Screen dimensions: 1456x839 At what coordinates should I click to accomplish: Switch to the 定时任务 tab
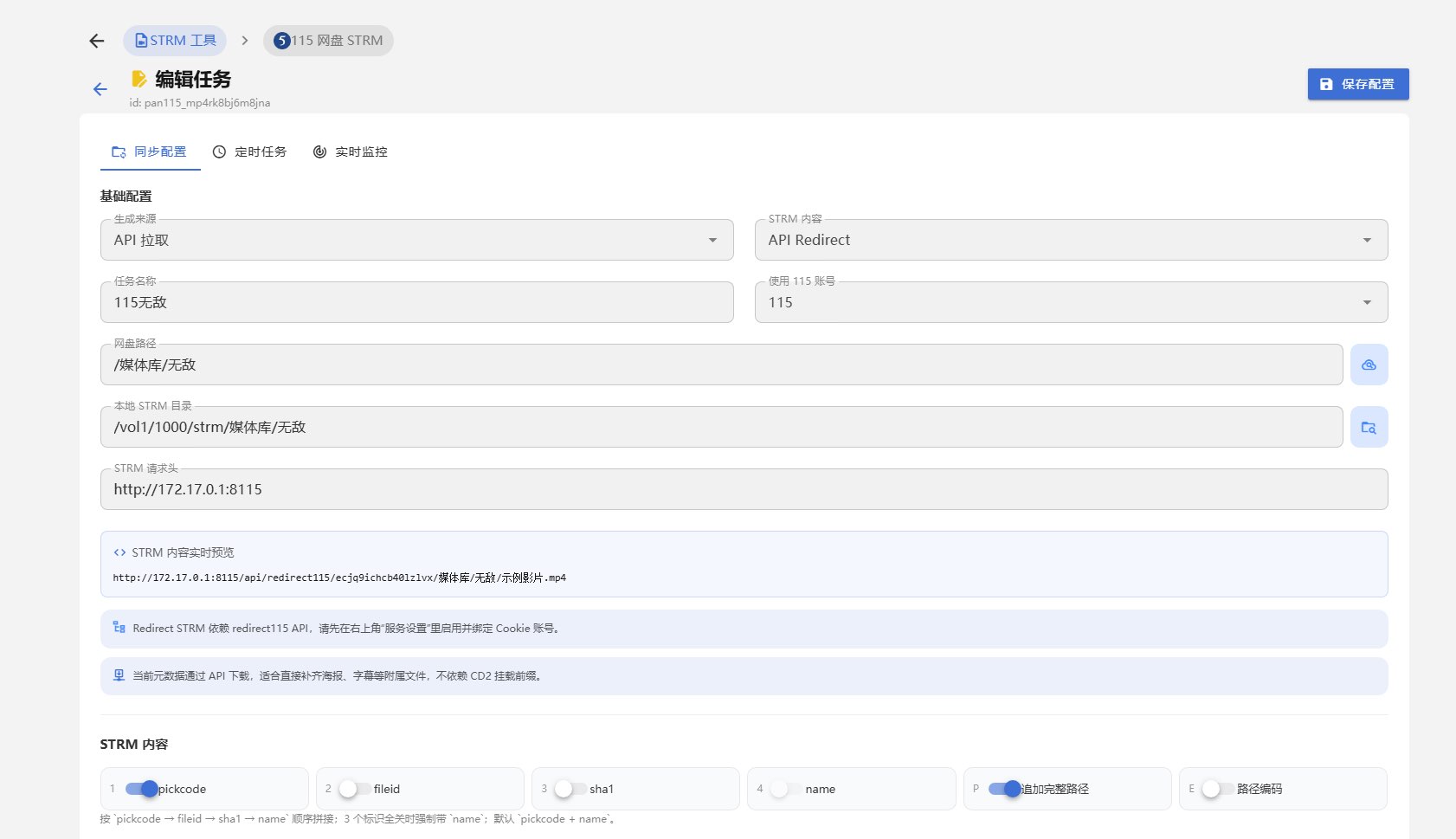(x=249, y=152)
